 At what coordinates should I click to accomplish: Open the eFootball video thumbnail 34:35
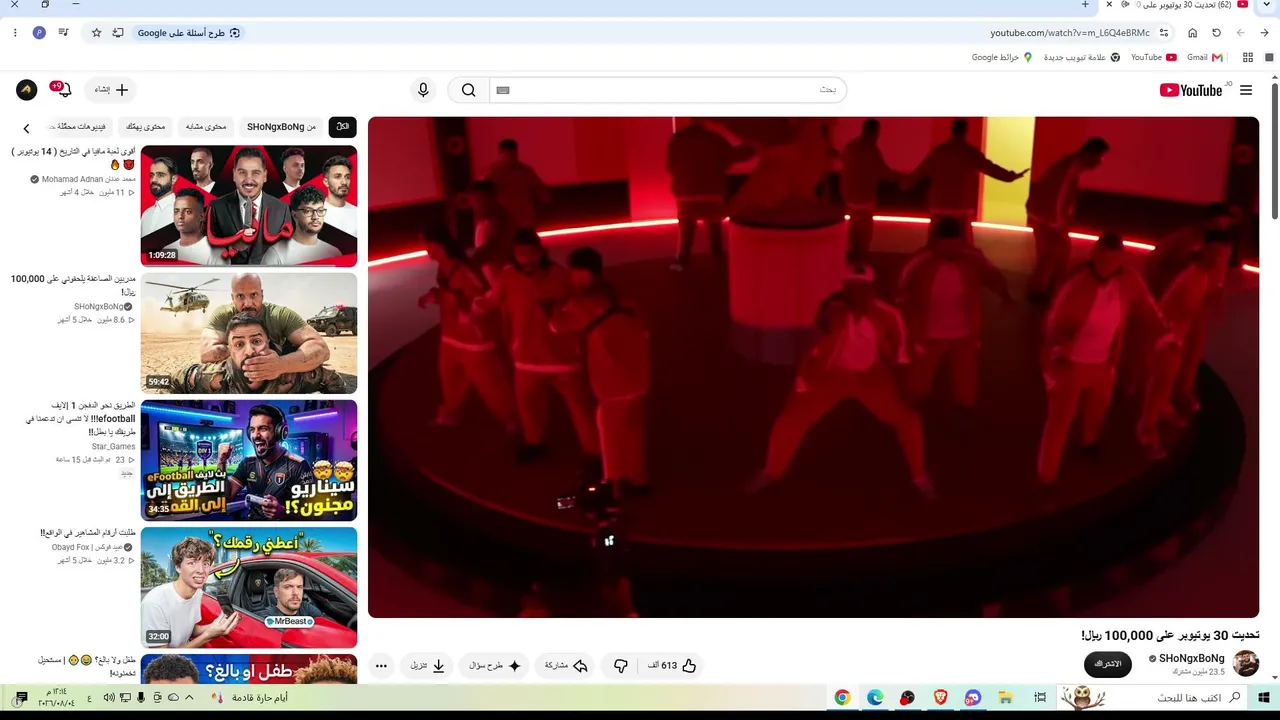(x=249, y=460)
